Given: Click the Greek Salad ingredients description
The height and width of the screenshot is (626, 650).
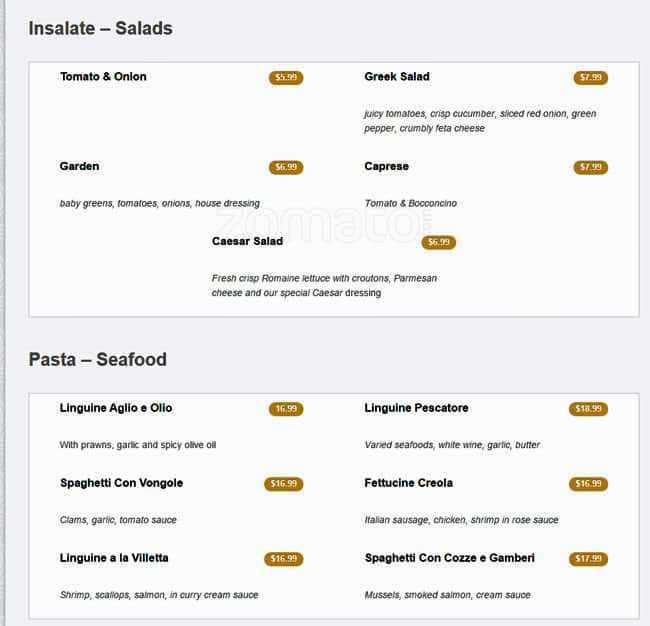Looking at the screenshot, I should [480, 121].
